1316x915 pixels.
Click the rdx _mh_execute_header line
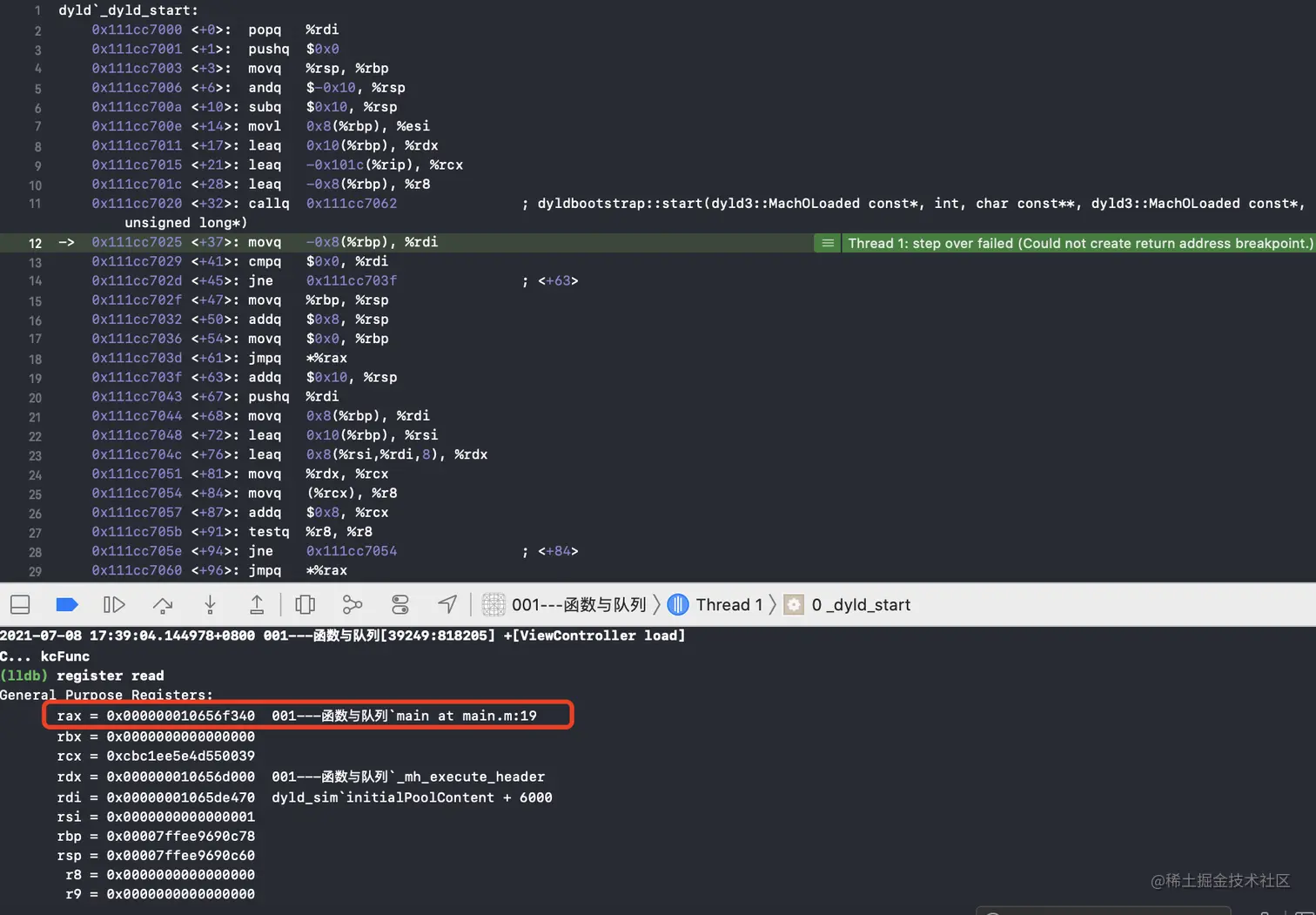point(301,777)
